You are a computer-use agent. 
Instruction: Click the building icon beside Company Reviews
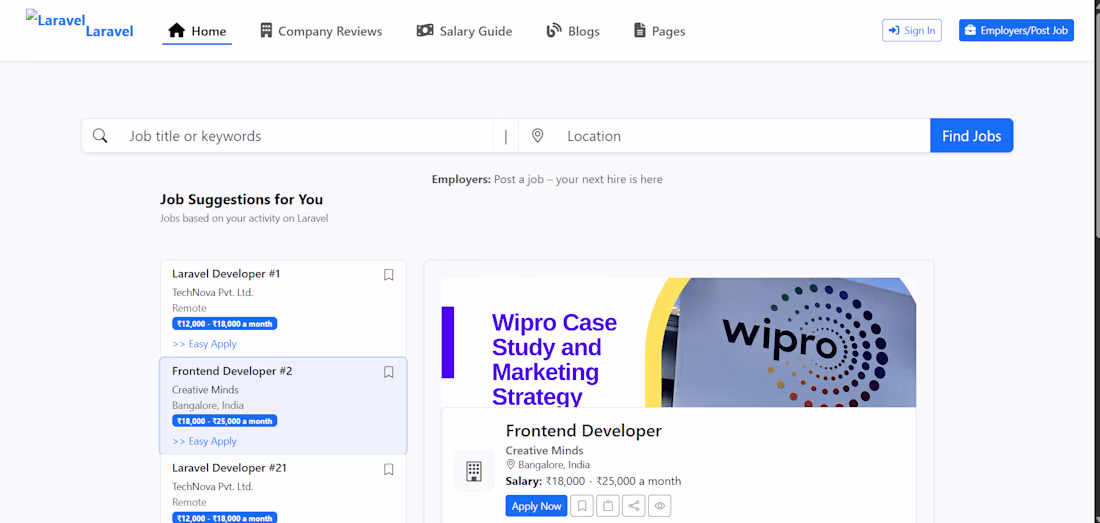[266, 31]
